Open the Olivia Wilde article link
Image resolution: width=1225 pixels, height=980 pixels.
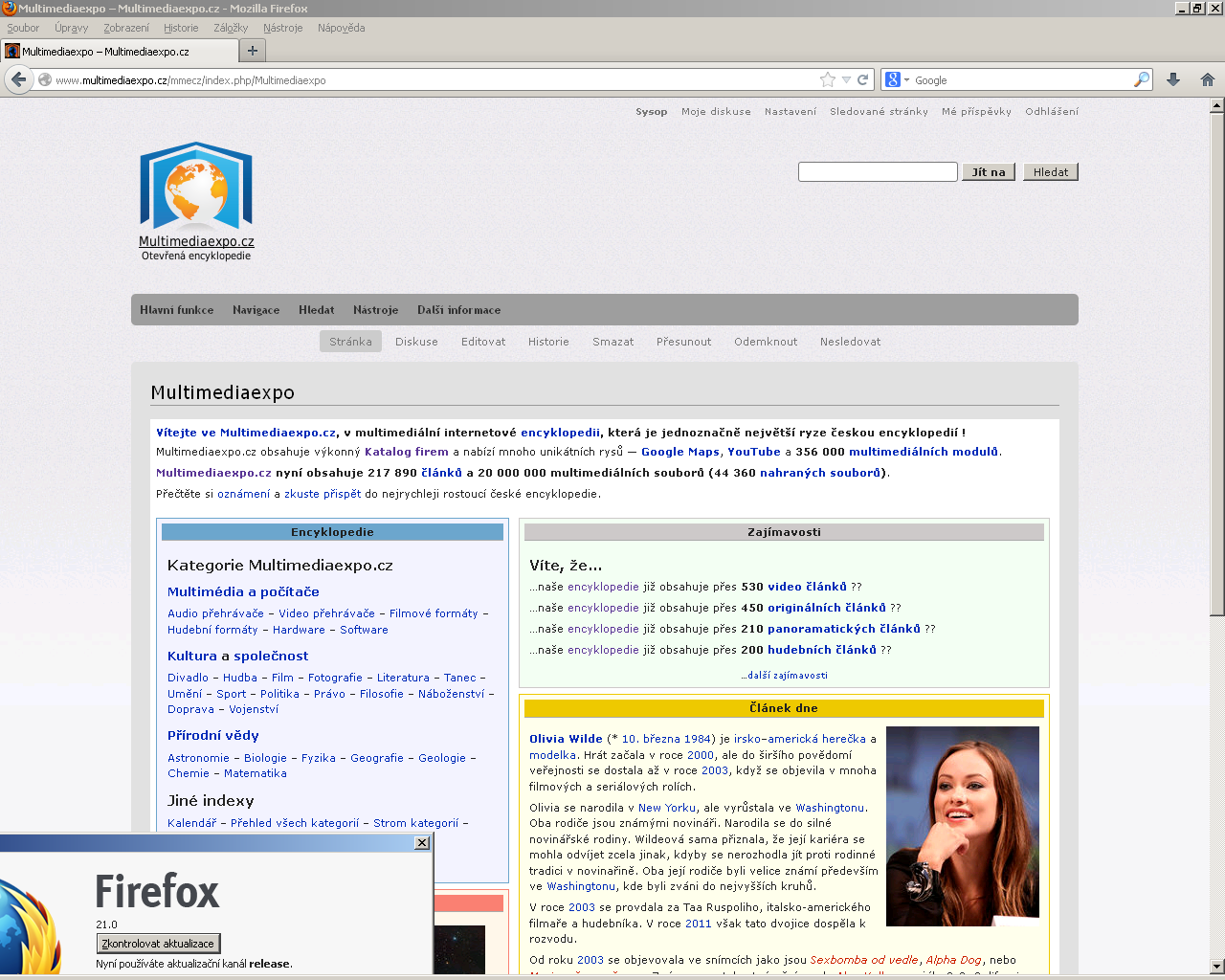pos(566,739)
